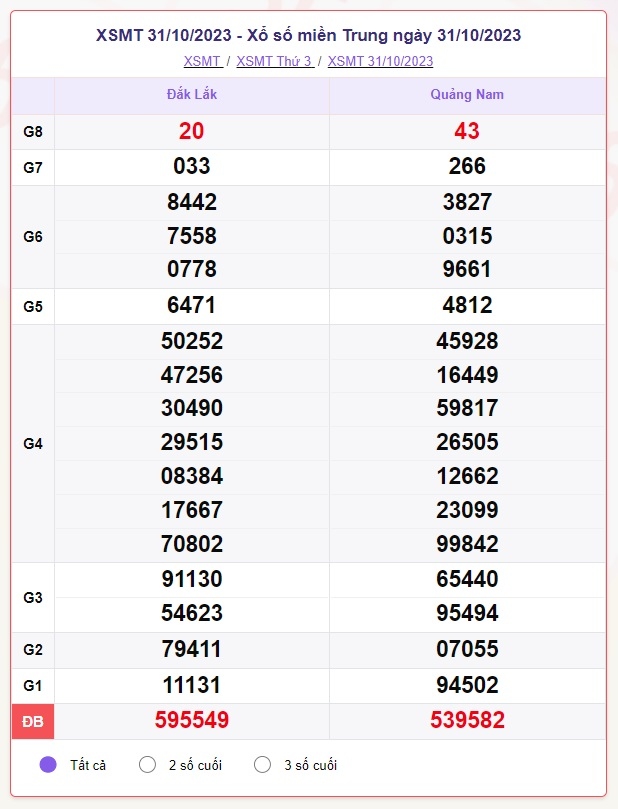The width and height of the screenshot is (618, 809).
Task: Click the G1 number 94502
Action: (467, 685)
